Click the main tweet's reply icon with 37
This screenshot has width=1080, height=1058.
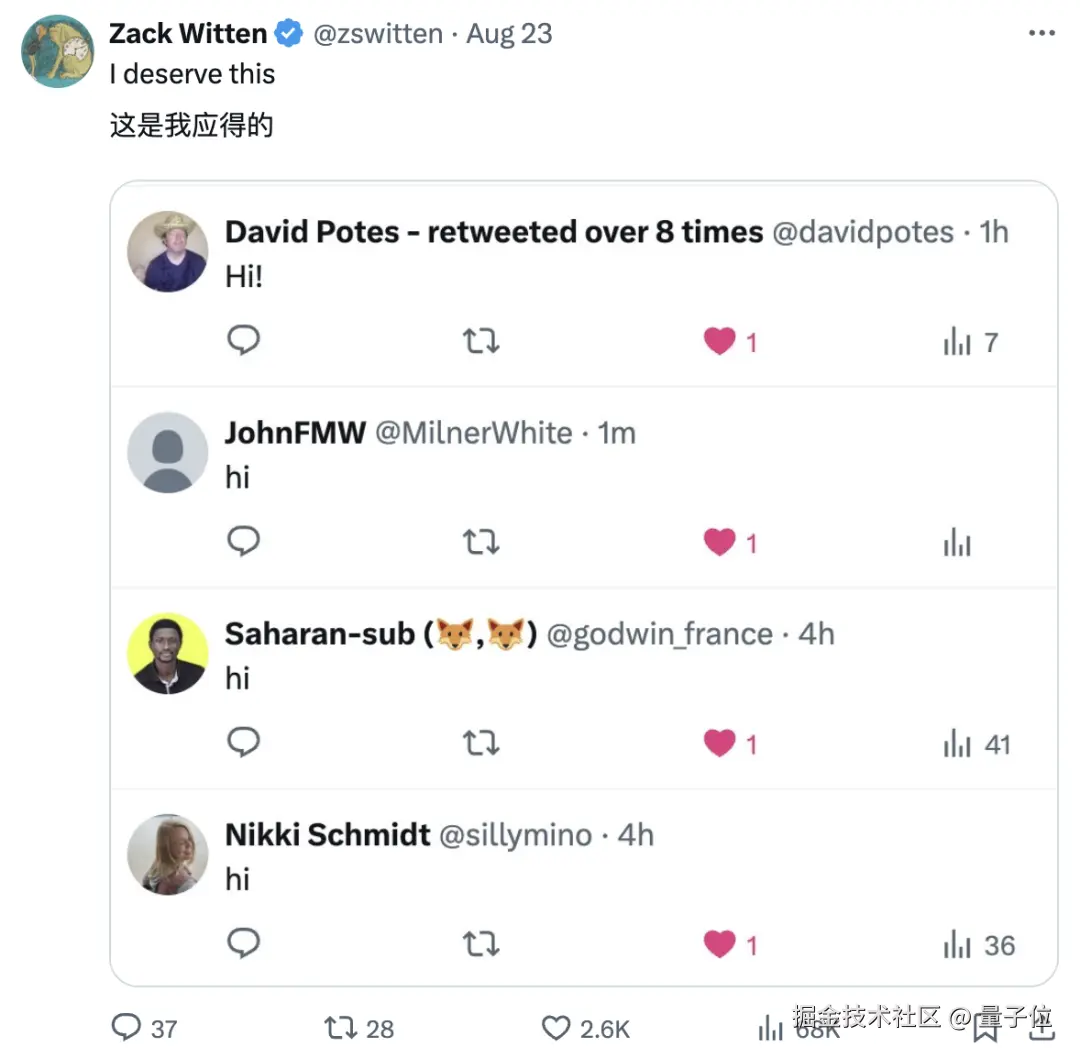coord(126,1027)
